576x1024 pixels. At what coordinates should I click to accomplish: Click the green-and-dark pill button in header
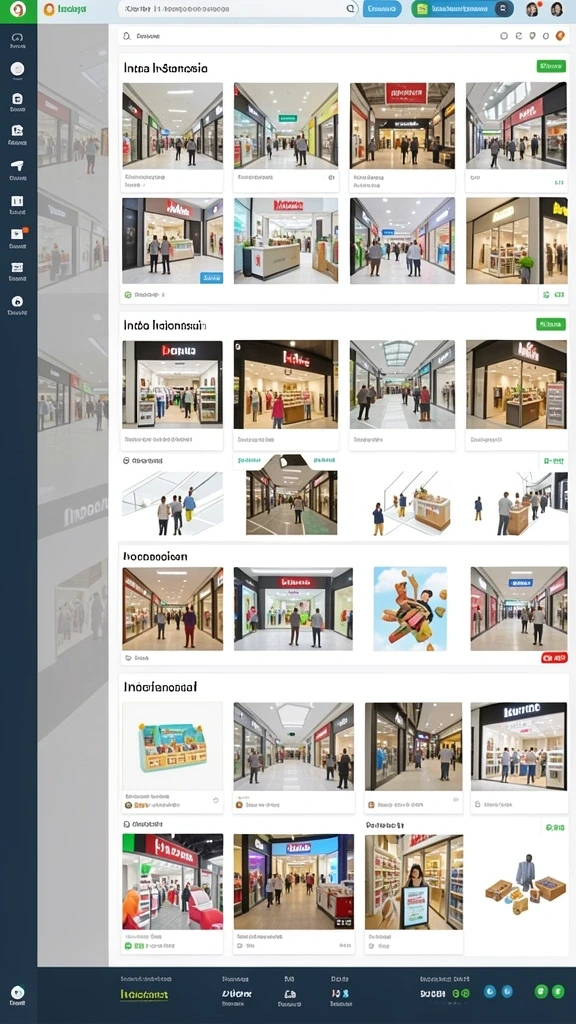click(x=462, y=8)
